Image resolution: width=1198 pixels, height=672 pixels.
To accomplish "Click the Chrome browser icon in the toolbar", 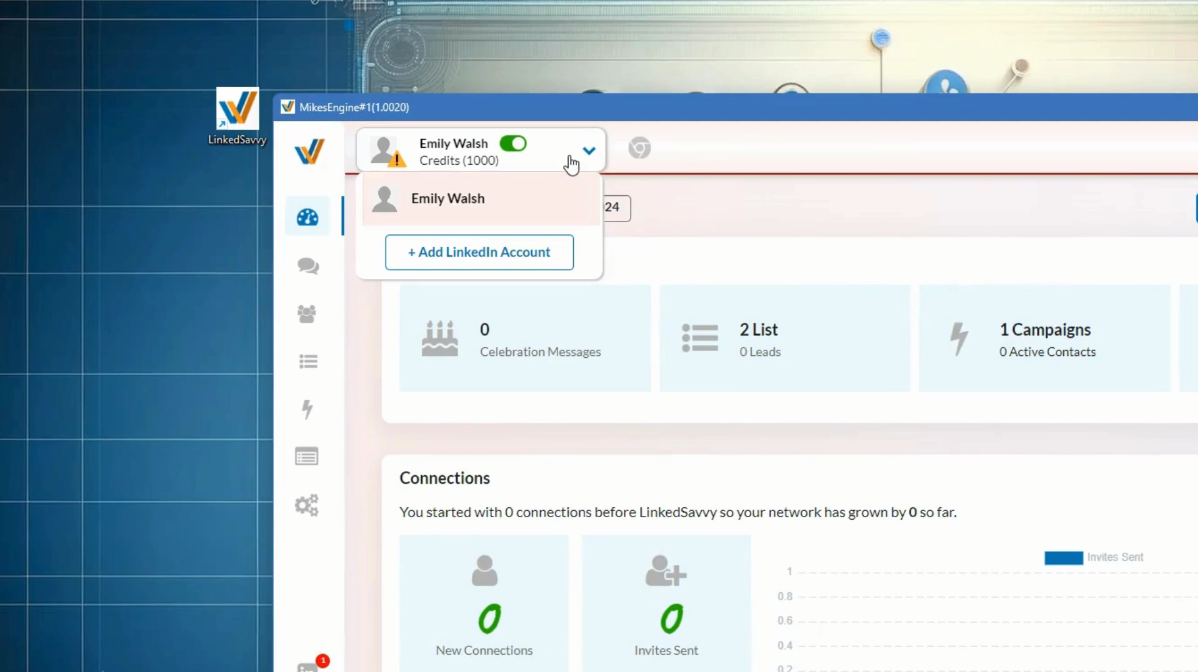I will [639, 147].
